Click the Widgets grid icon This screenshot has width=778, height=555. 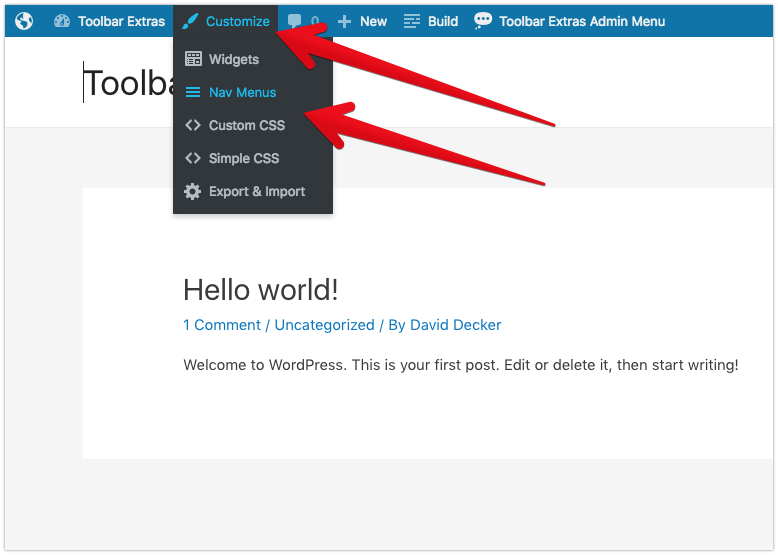click(193, 59)
